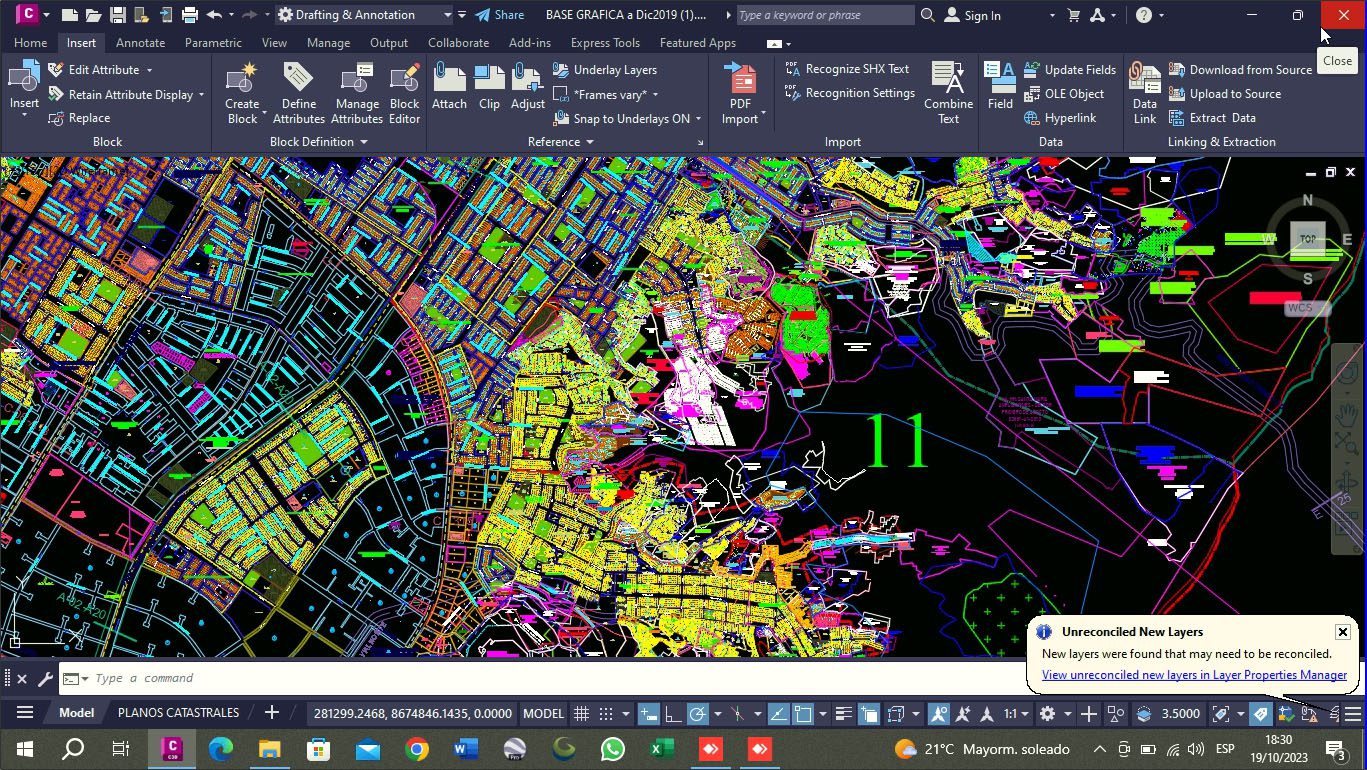This screenshot has height=770, width=1367.
Task: Click View unreconciled new layers link
Action: 1194,675
